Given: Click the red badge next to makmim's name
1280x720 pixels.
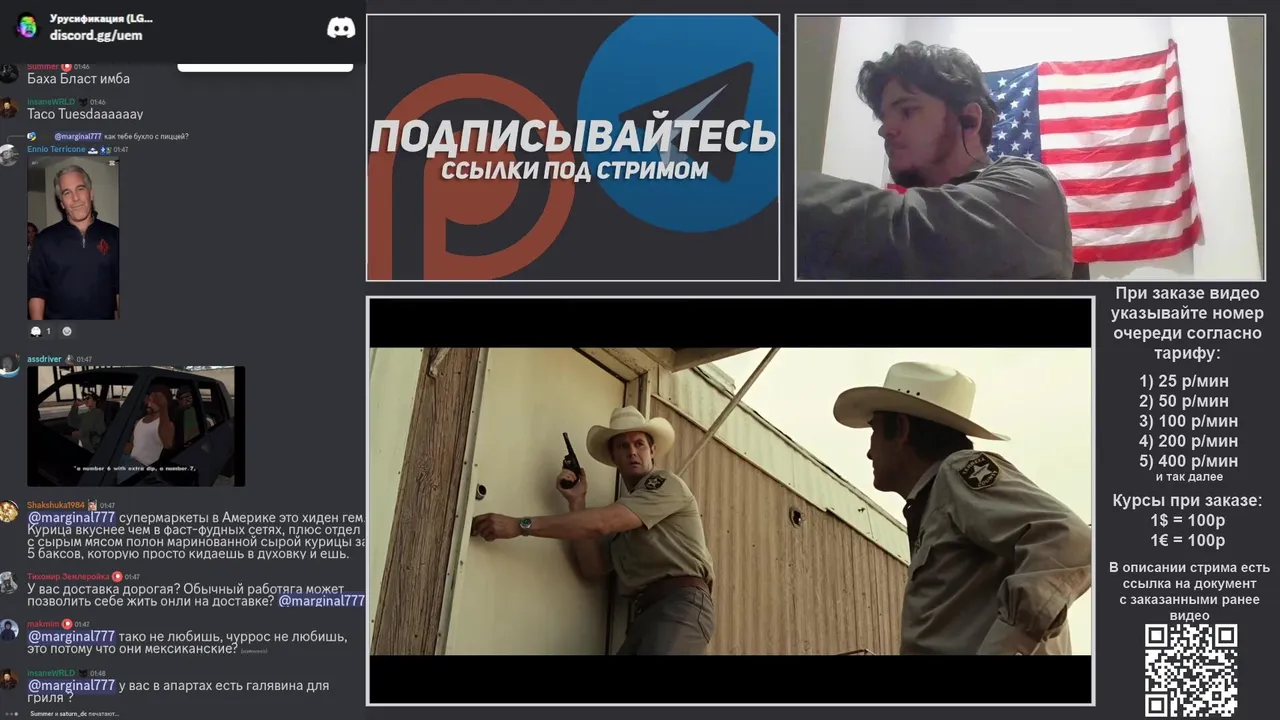Looking at the screenshot, I should [x=67, y=624].
